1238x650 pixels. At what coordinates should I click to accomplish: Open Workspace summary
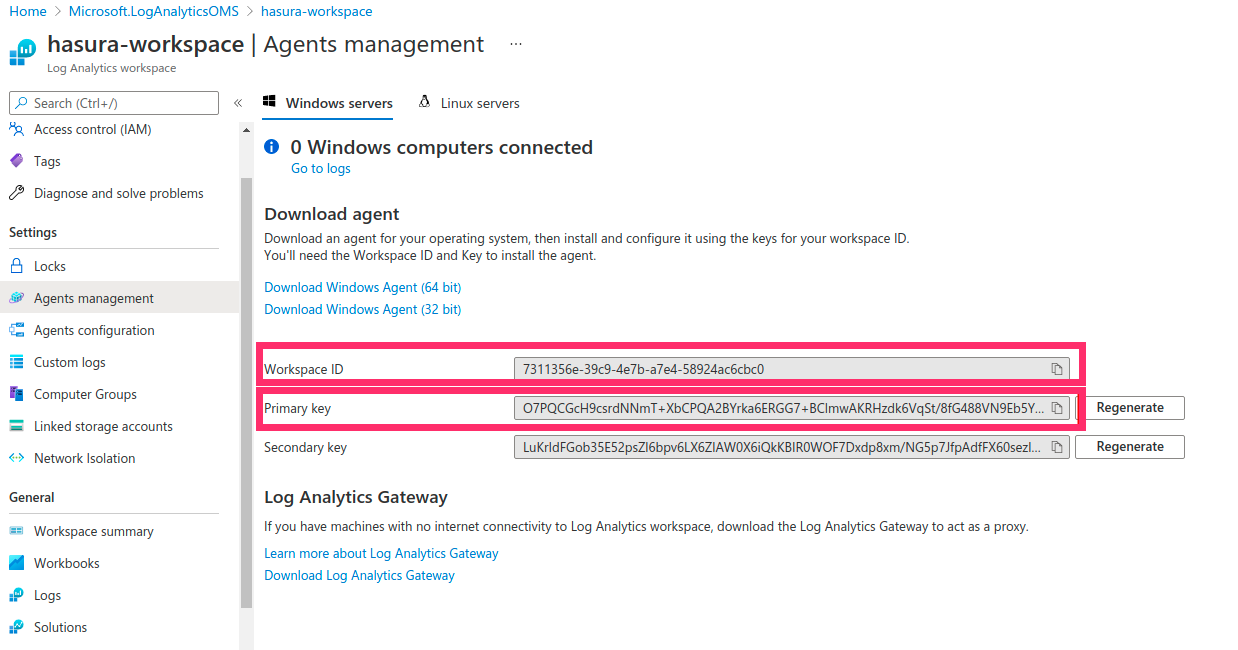(x=93, y=530)
